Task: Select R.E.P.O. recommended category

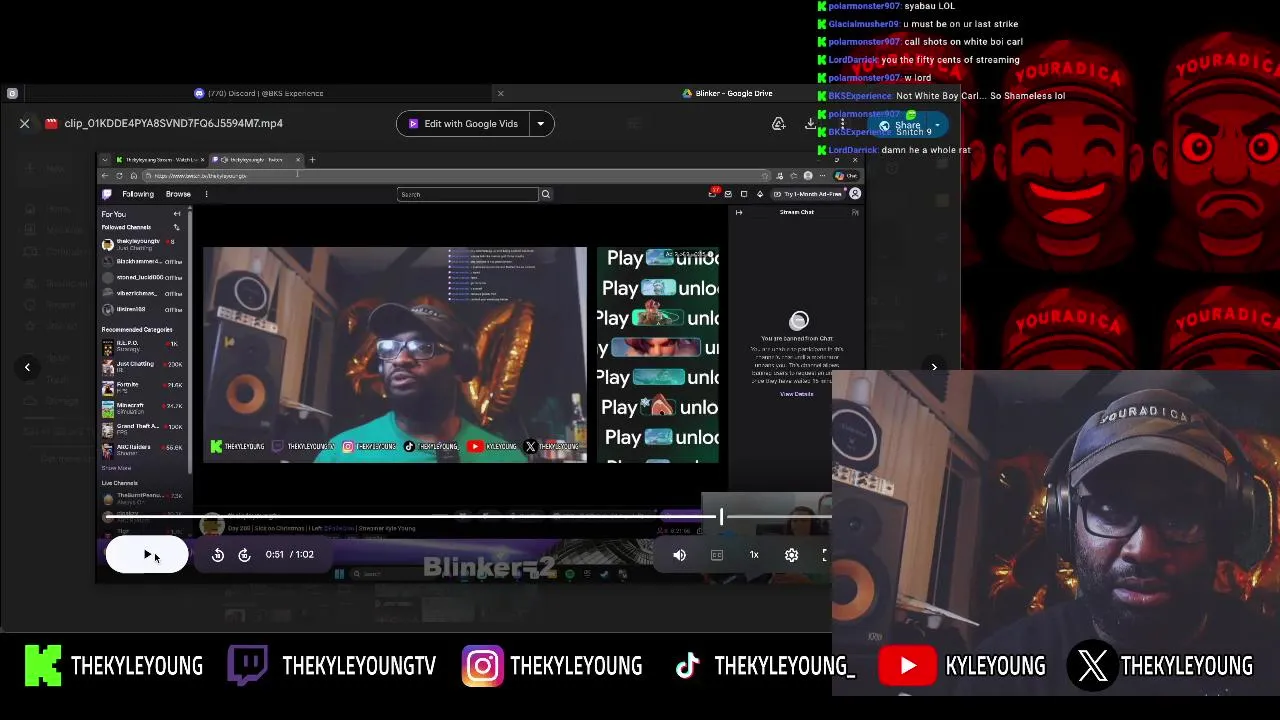Action: click(x=142, y=346)
